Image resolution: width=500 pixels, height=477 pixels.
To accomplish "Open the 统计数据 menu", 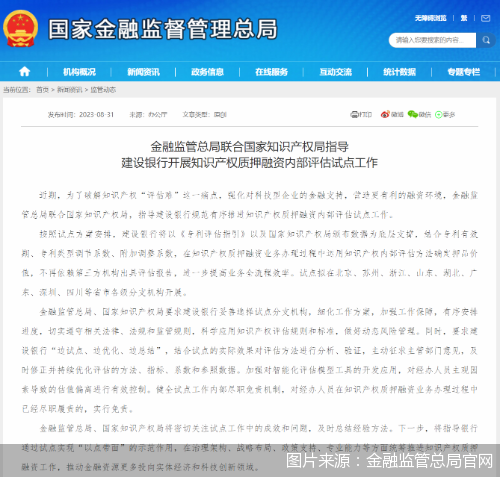I will pyautogui.click(x=399, y=72).
